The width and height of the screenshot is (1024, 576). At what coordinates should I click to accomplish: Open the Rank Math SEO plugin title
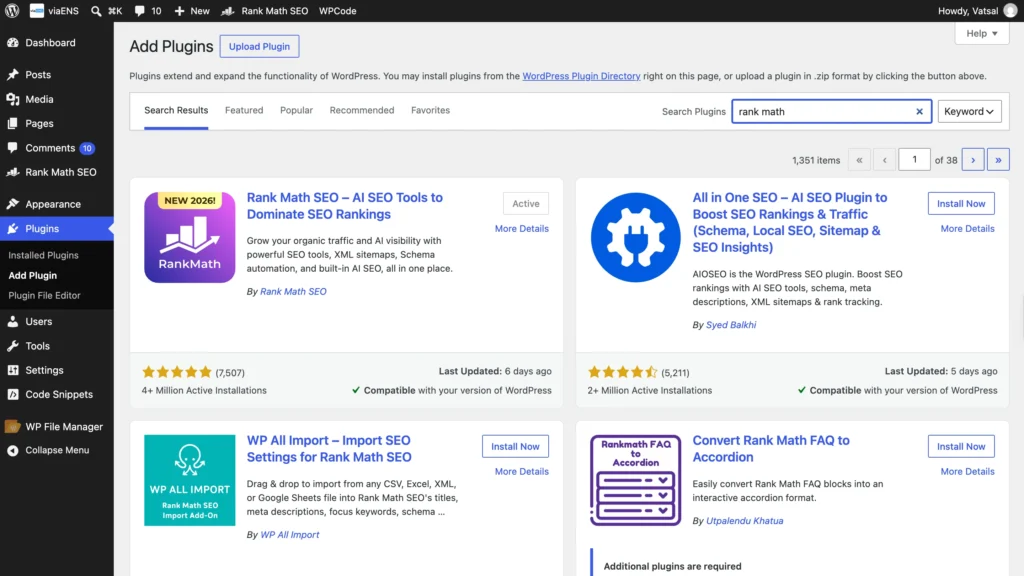pos(345,206)
